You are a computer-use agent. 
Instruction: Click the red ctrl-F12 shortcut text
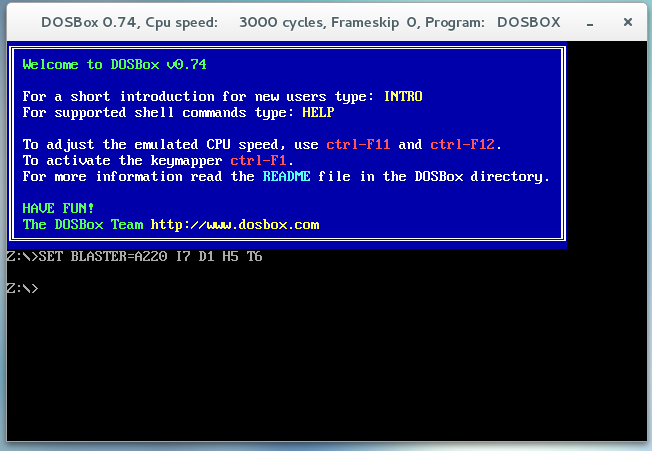(462, 145)
